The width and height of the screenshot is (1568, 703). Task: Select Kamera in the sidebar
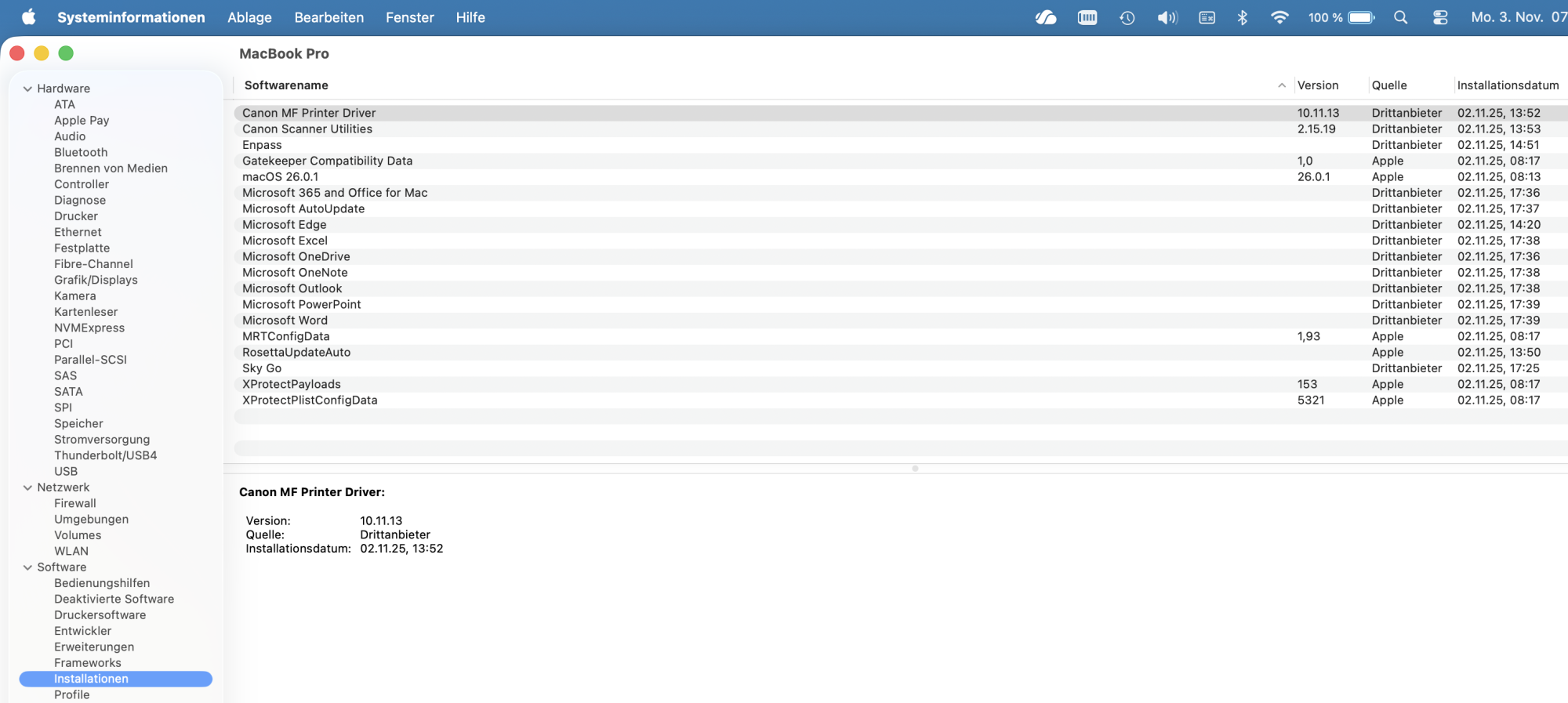pyautogui.click(x=75, y=295)
